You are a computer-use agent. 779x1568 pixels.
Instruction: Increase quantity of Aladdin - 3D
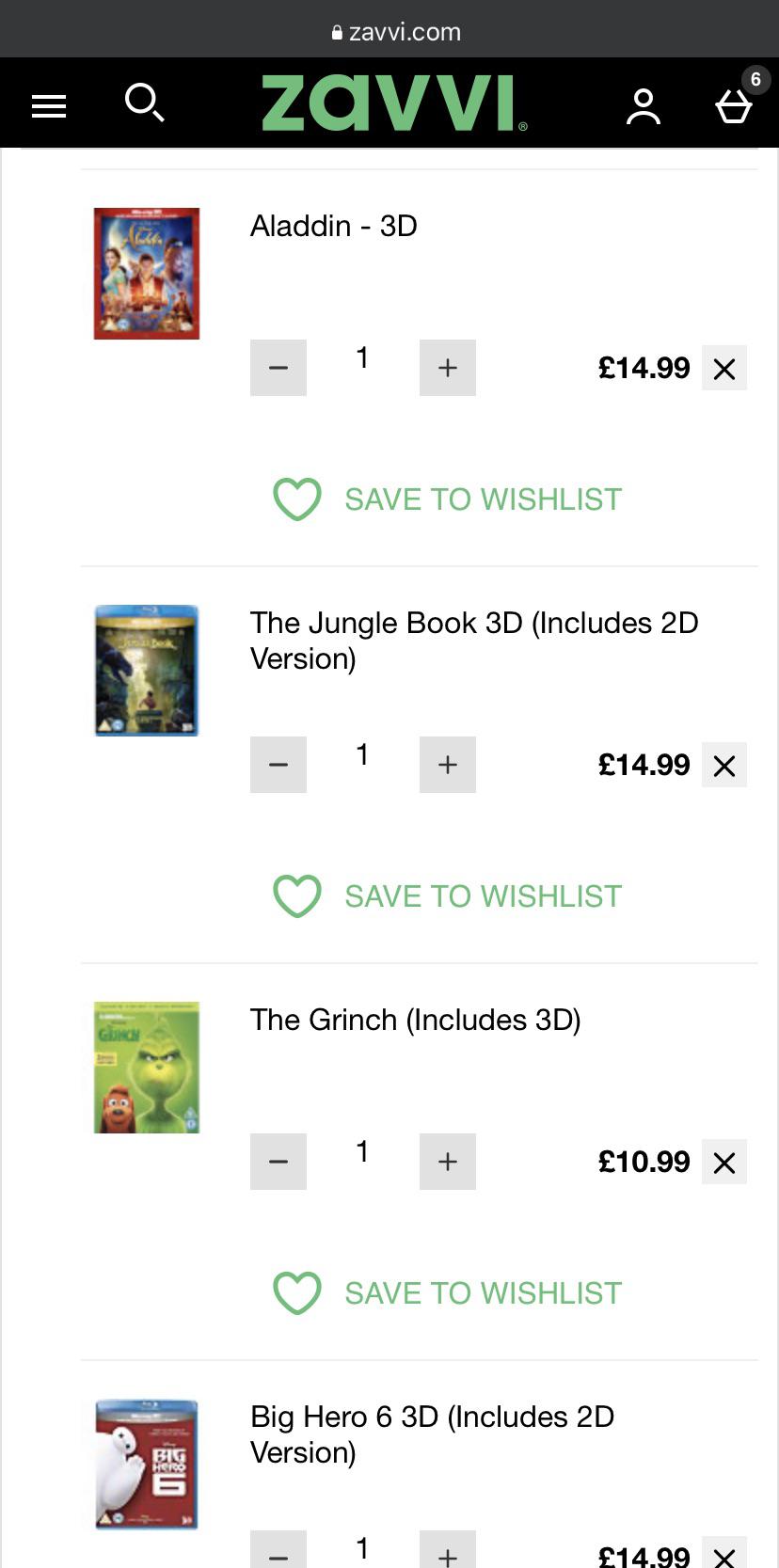447,368
